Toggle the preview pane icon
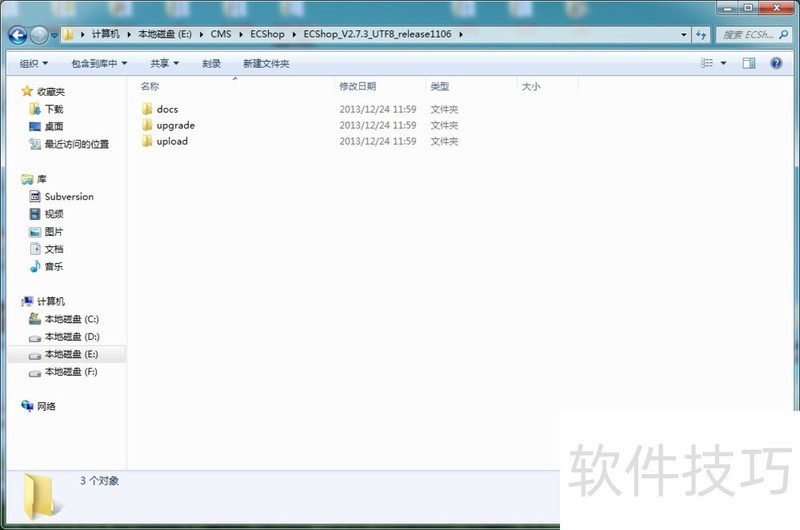 pos(749,63)
